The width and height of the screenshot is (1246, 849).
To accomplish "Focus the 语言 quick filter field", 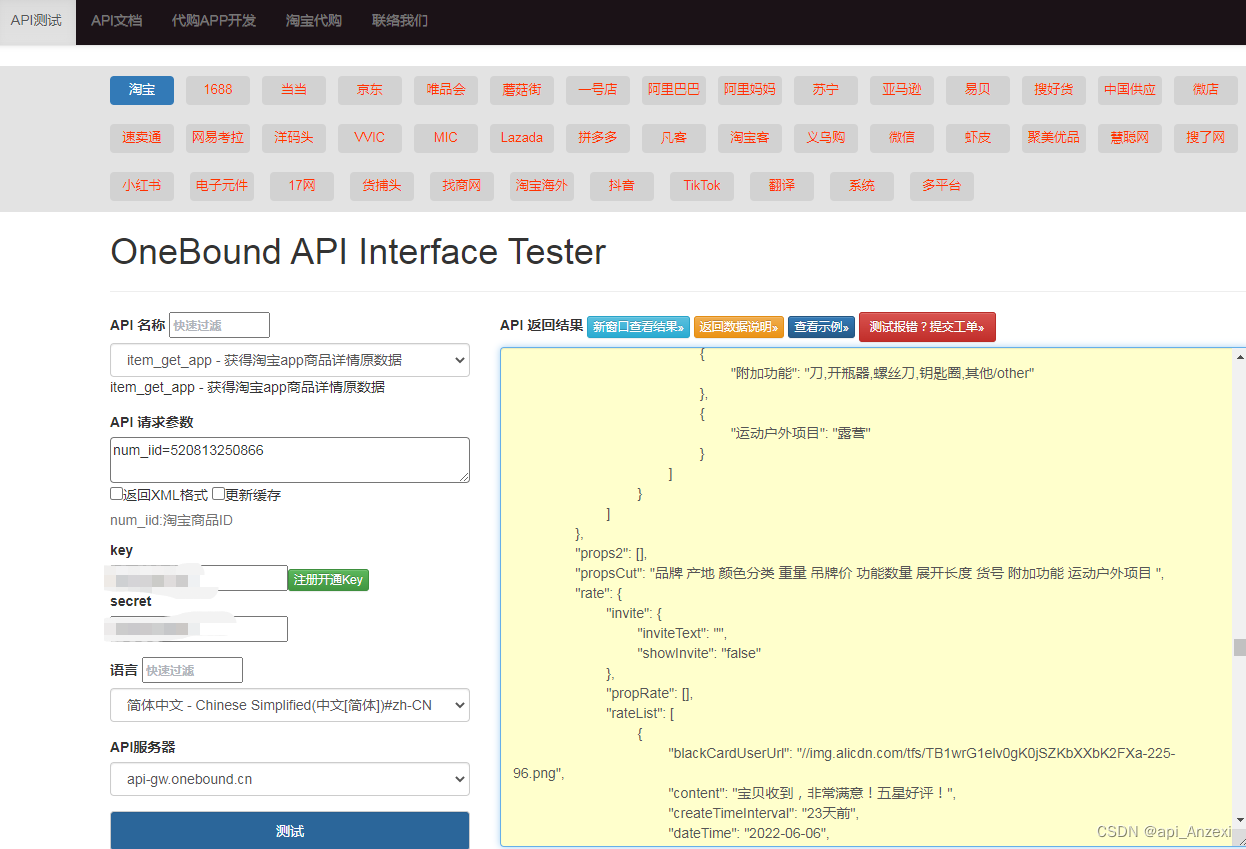I will click(x=192, y=670).
